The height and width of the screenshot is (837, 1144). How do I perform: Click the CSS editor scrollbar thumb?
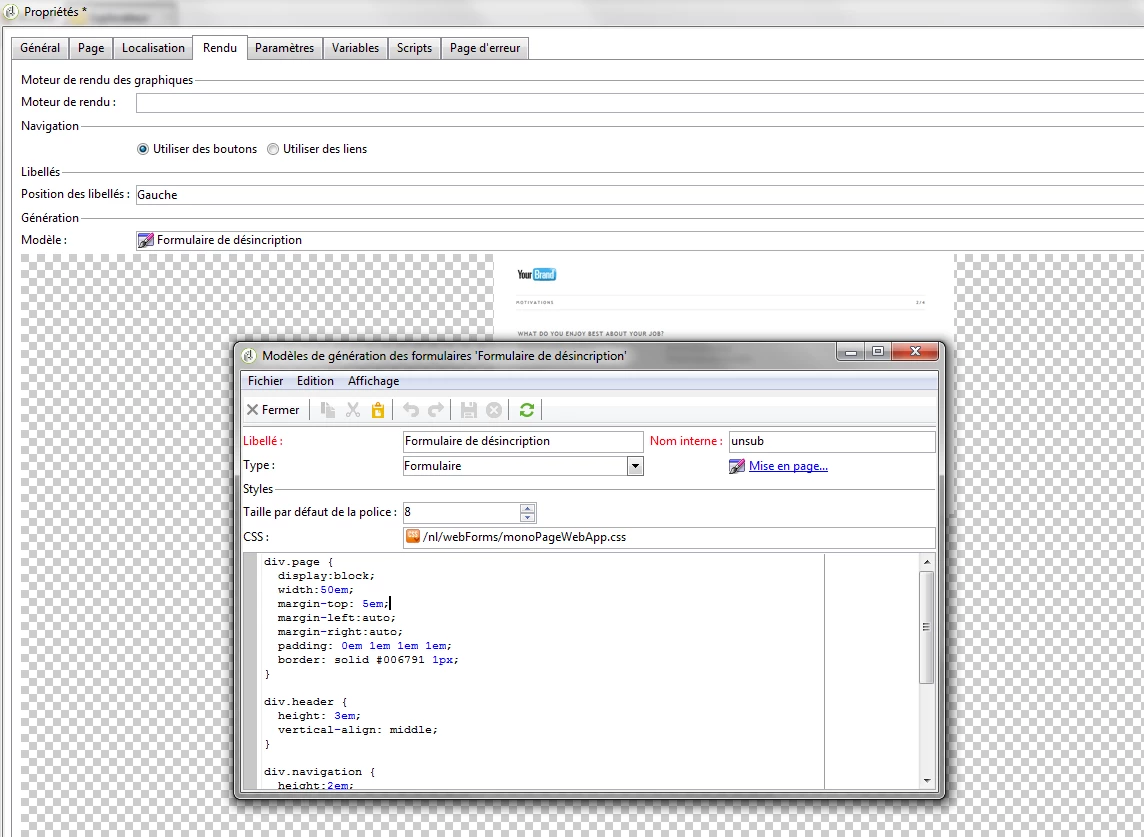point(927,628)
